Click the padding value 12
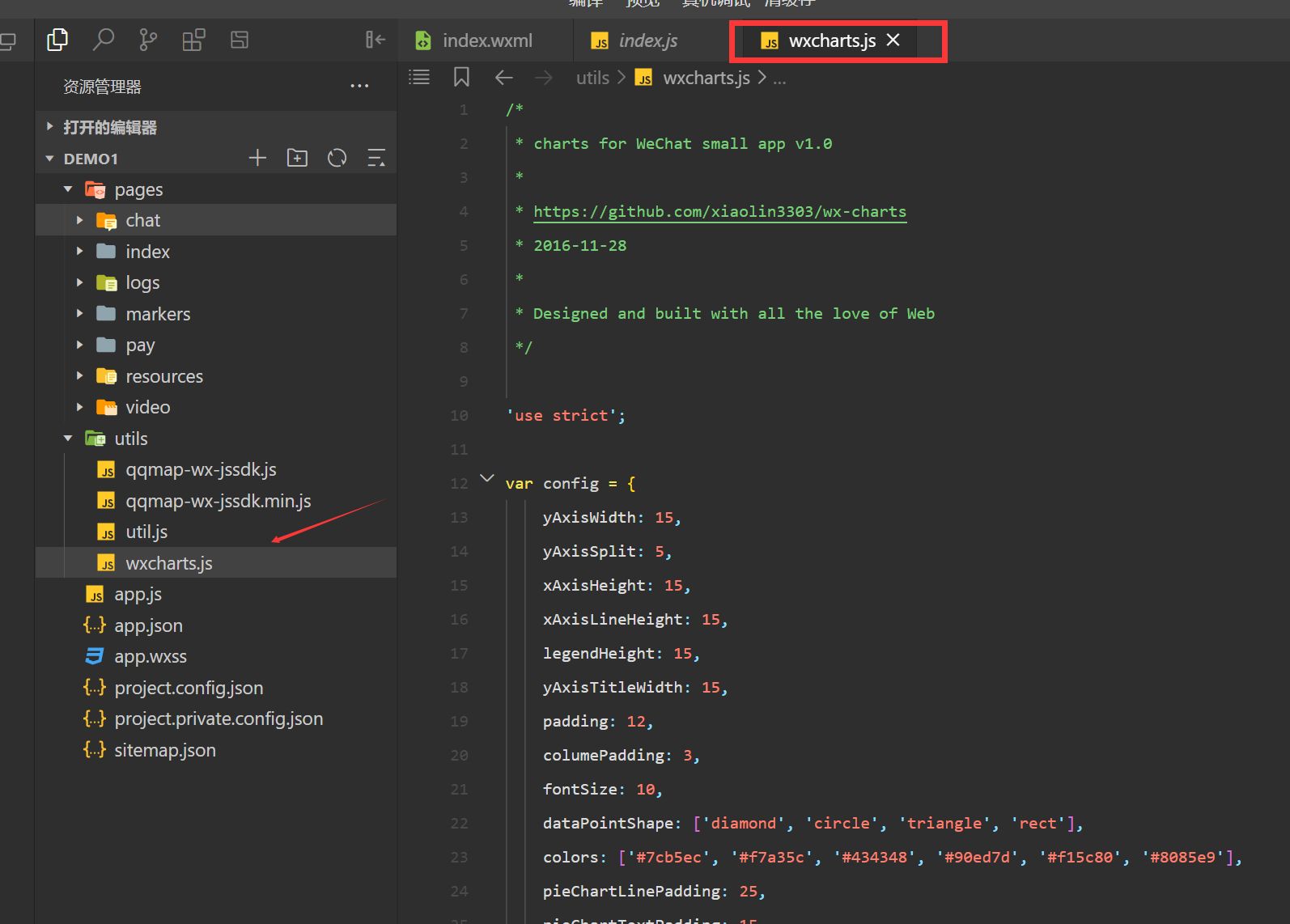This screenshot has width=1290, height=924. pos(636,721)
